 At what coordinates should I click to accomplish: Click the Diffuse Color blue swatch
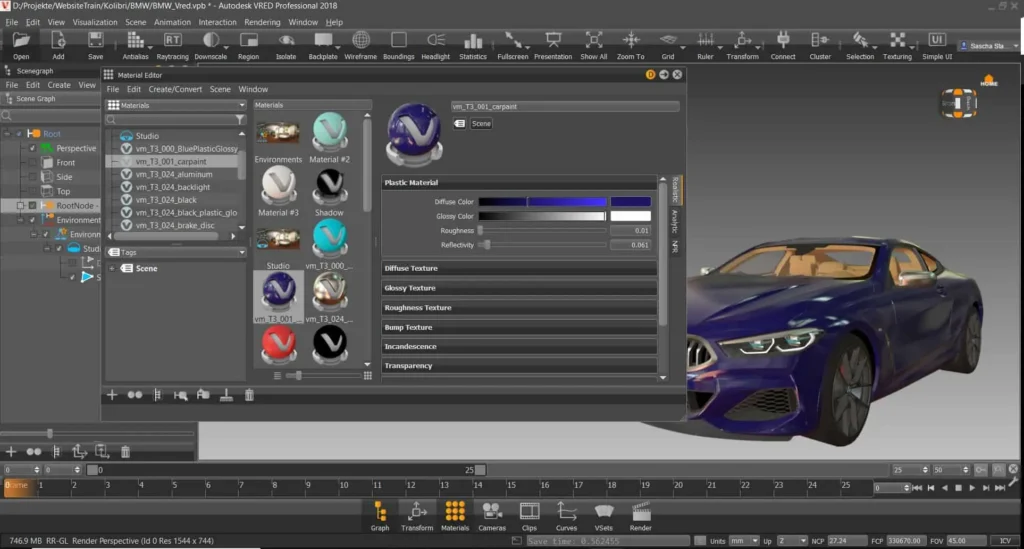[631, 202]
